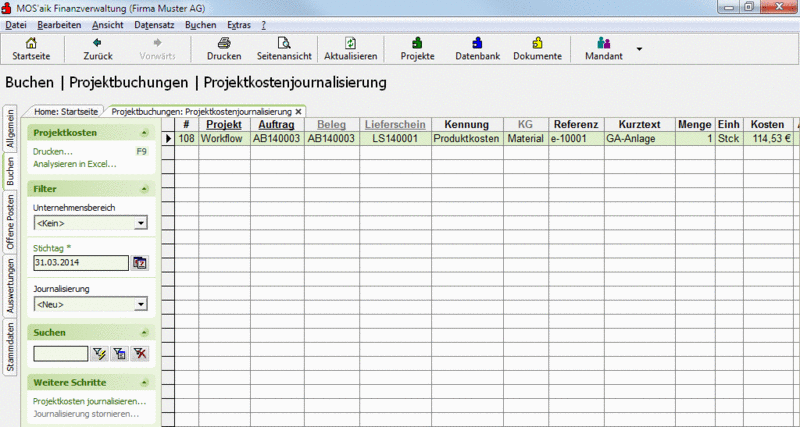
Task: Select the Offene Posten vertical tab
Action: click(x=11, y=222)
